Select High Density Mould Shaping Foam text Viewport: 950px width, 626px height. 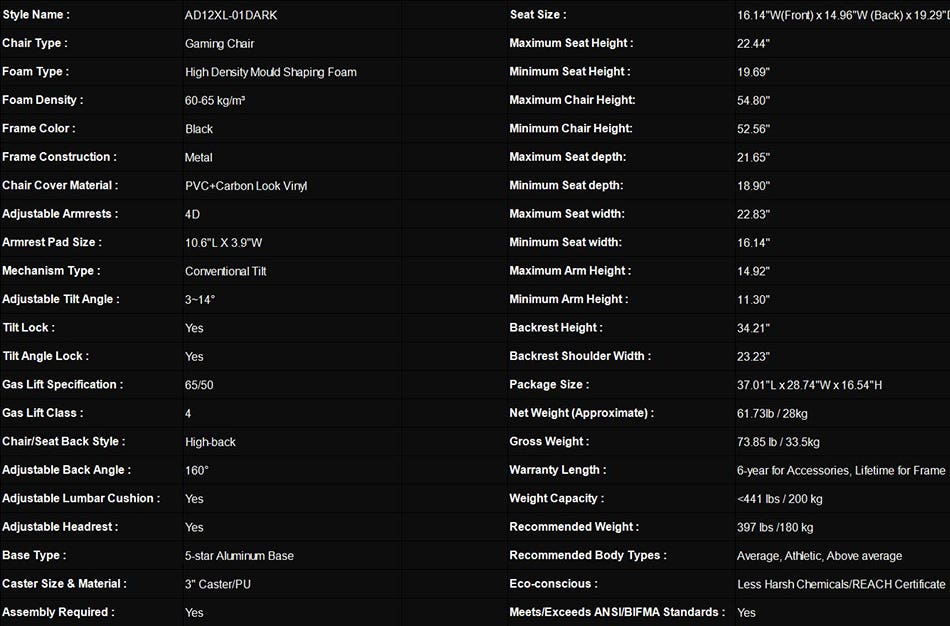click(271, 72)
